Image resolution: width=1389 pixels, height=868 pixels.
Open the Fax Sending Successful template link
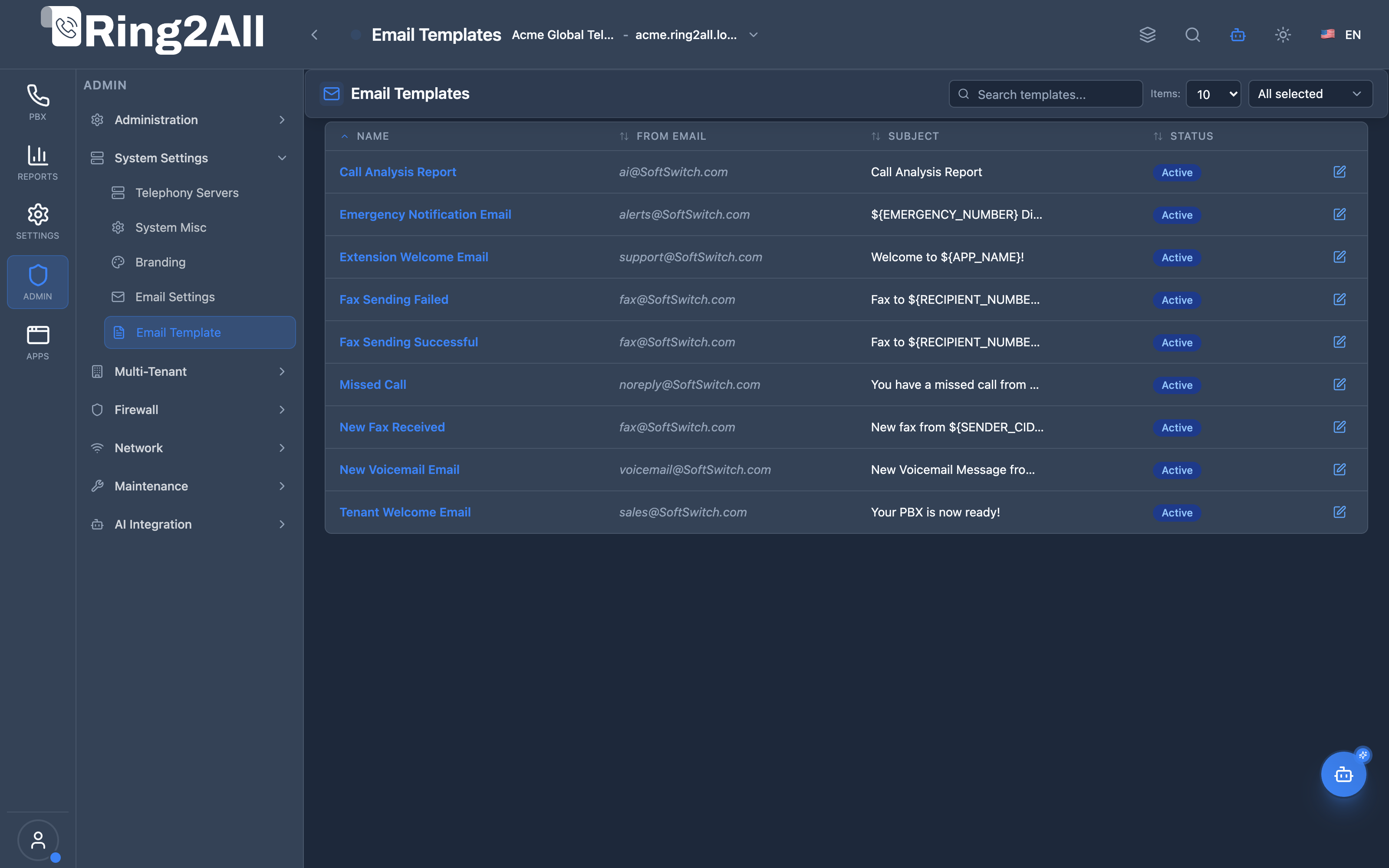point(408,342)
